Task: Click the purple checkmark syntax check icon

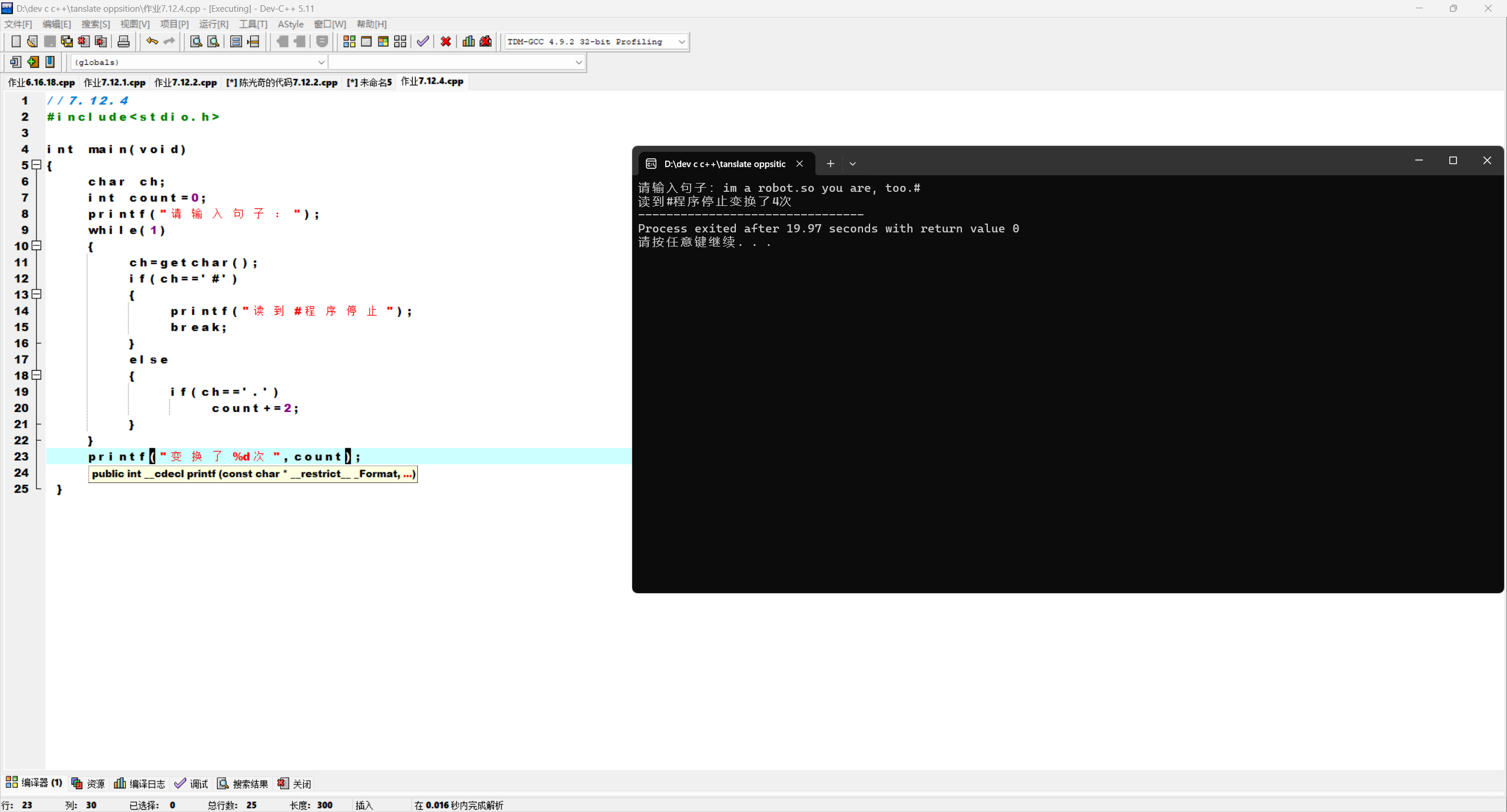Action: (x=423, y=41)
